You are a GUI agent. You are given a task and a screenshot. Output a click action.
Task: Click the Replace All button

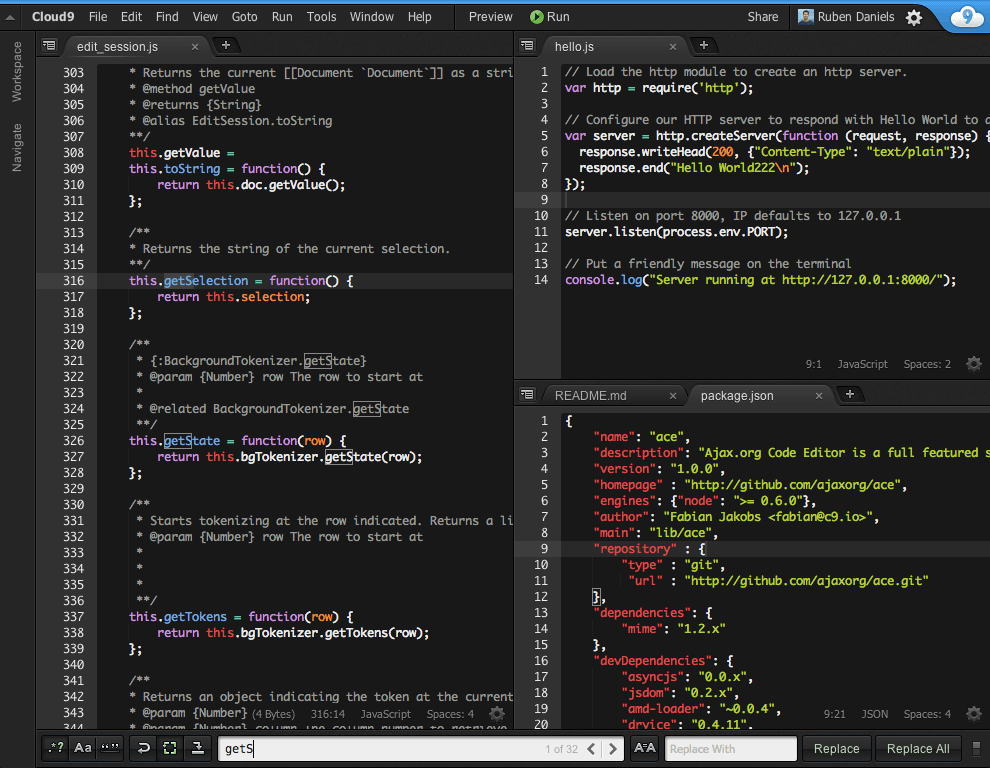[918, 749]
